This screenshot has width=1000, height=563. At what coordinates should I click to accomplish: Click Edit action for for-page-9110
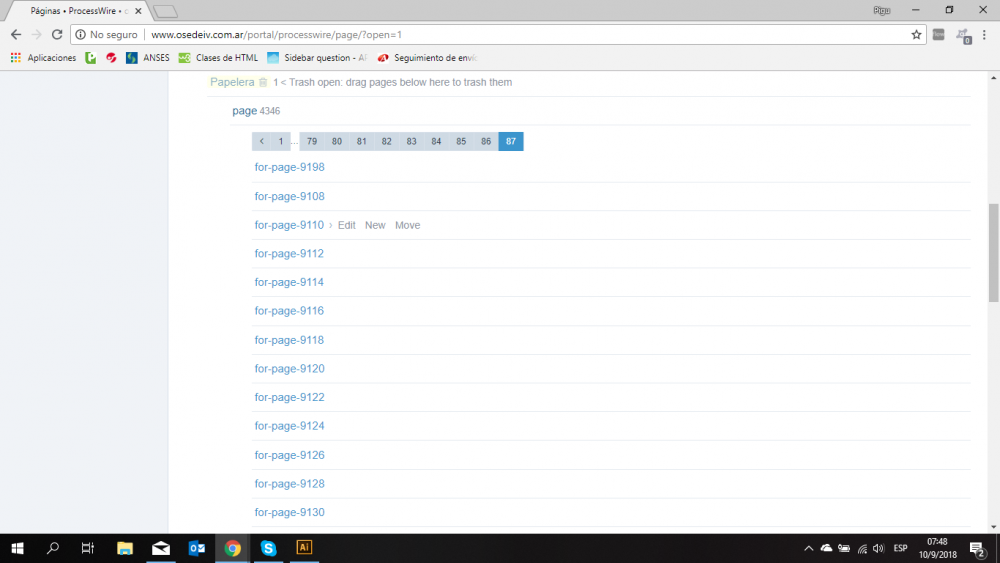[347, 225]
